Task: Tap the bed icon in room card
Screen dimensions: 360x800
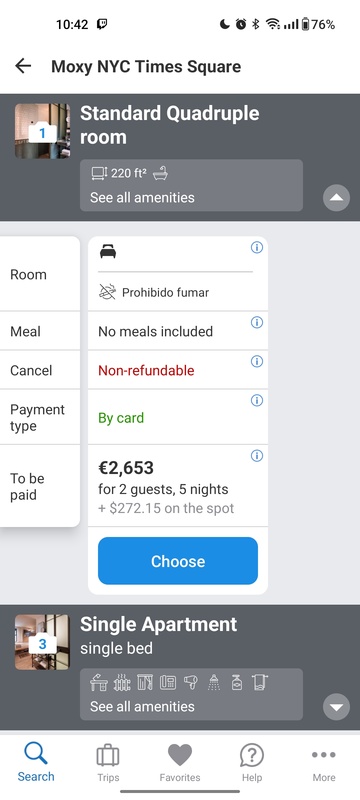Action: (108, 252)
